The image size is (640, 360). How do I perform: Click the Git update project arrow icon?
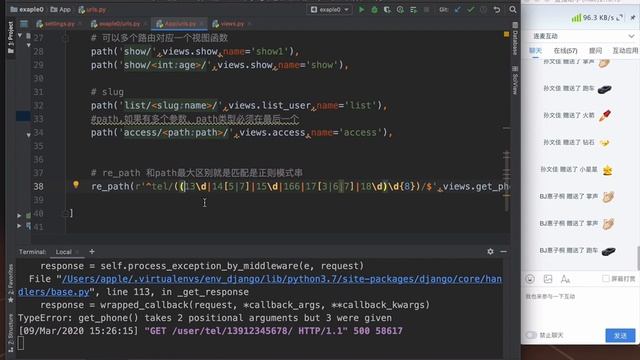458,9
